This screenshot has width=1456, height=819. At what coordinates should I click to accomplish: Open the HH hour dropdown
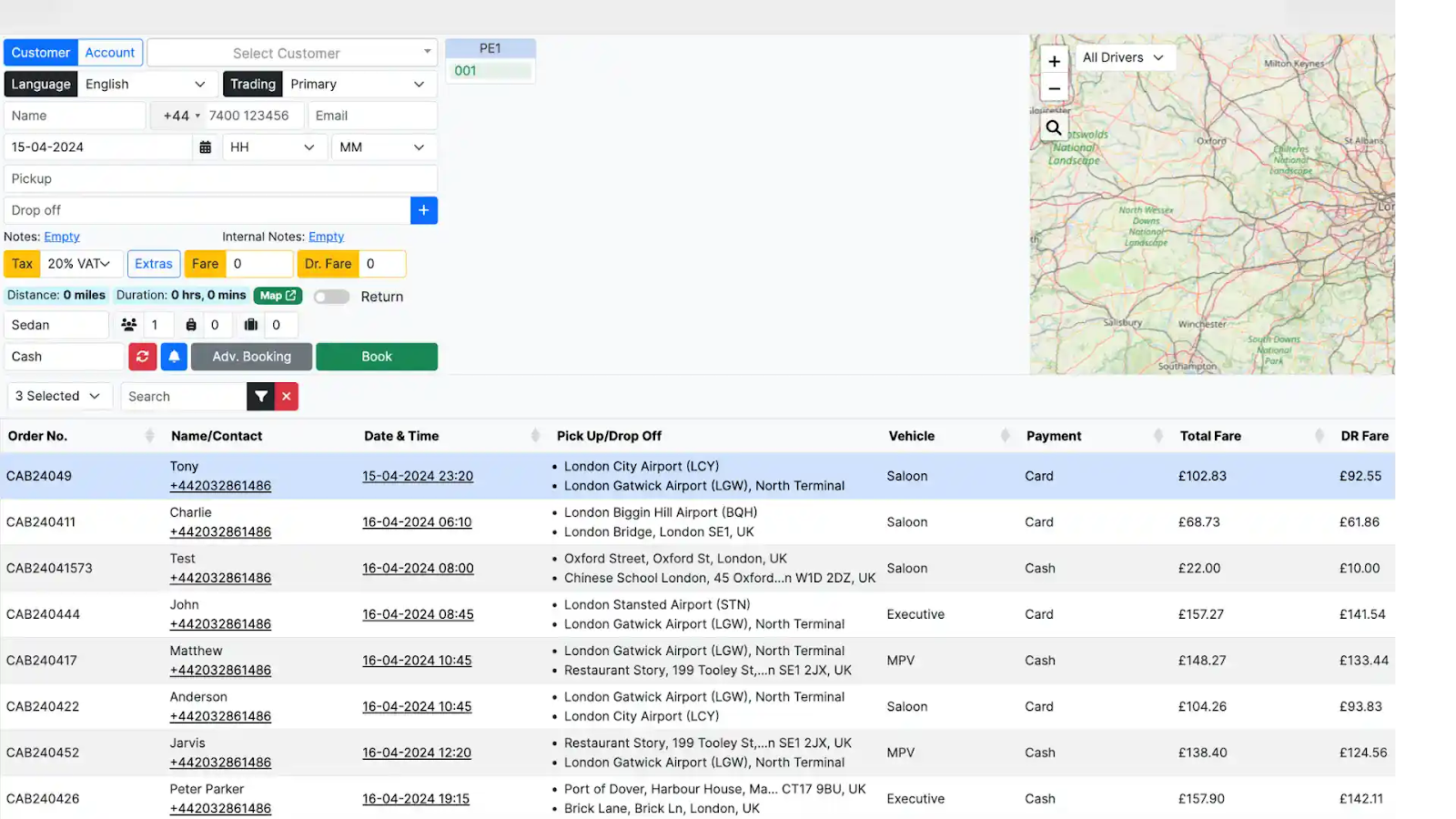tap(274, 147)
